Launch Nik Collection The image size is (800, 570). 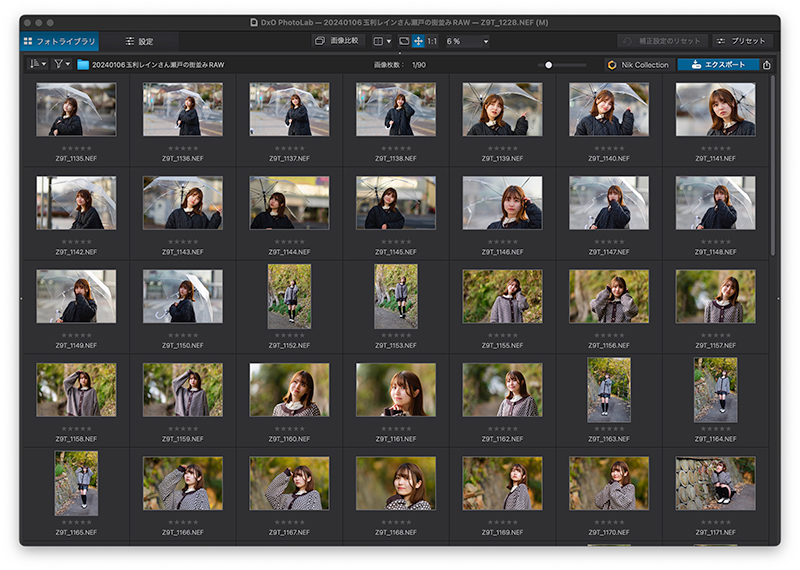[x=639, y=65]
